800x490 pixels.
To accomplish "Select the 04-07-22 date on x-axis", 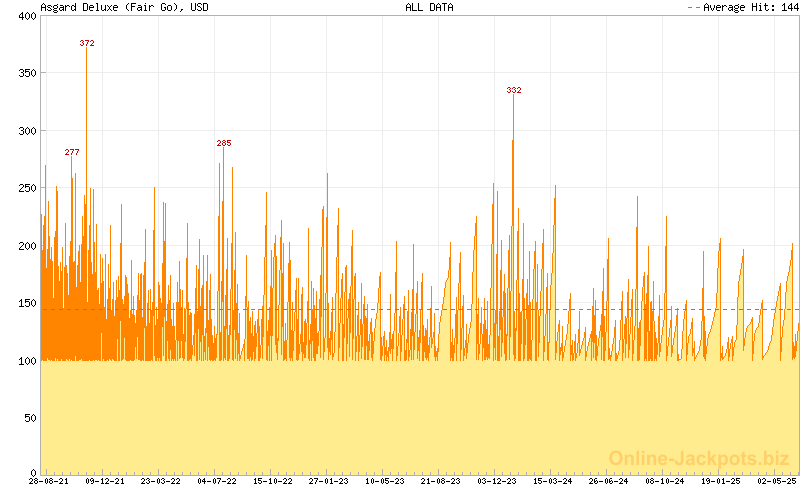I will [x=217, y=481].
